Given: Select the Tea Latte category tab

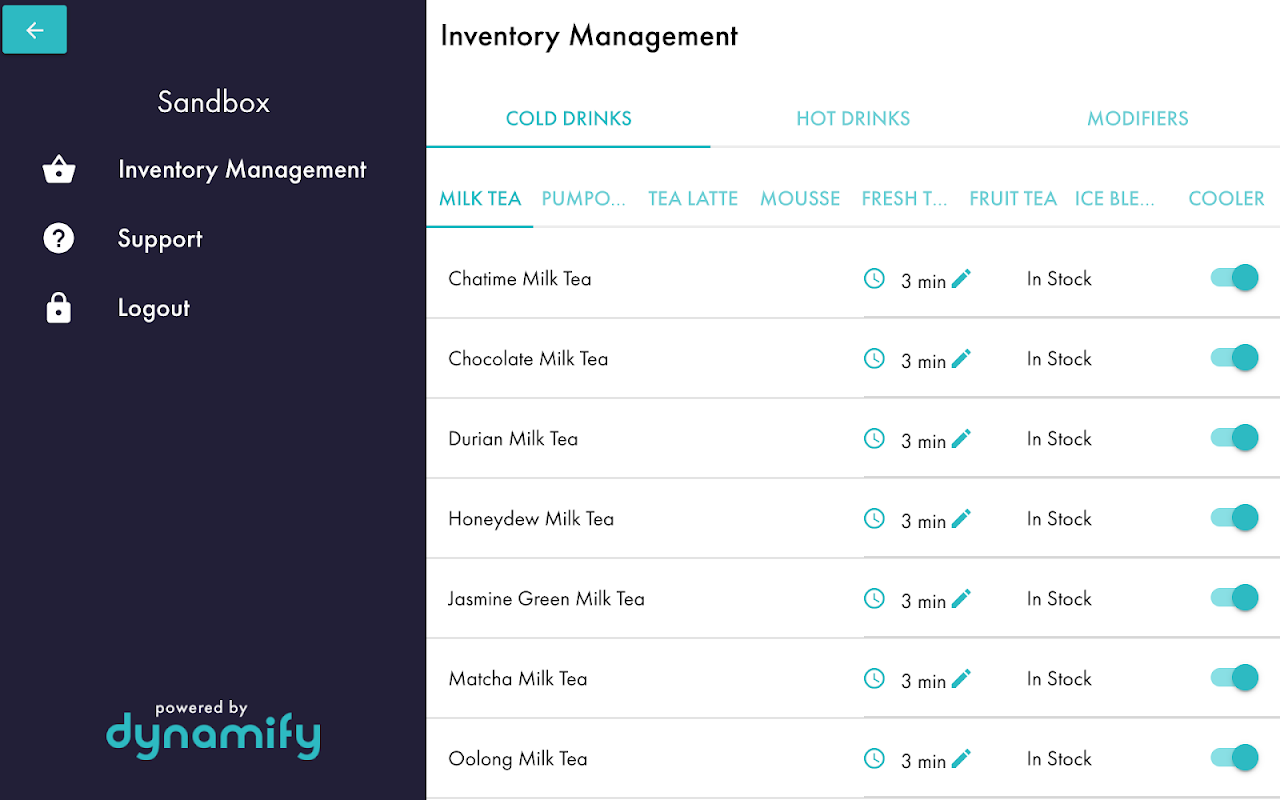Looking at the screenshot, I should (x=693, y=199).
